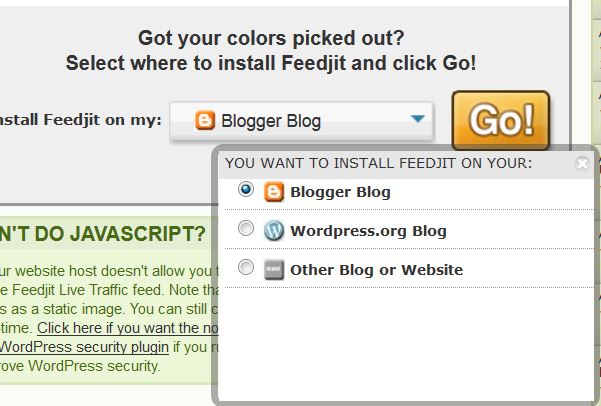
Task: Expand the Blogger Blog combo box
Action: pyautogui.click(x=302, y=121)
